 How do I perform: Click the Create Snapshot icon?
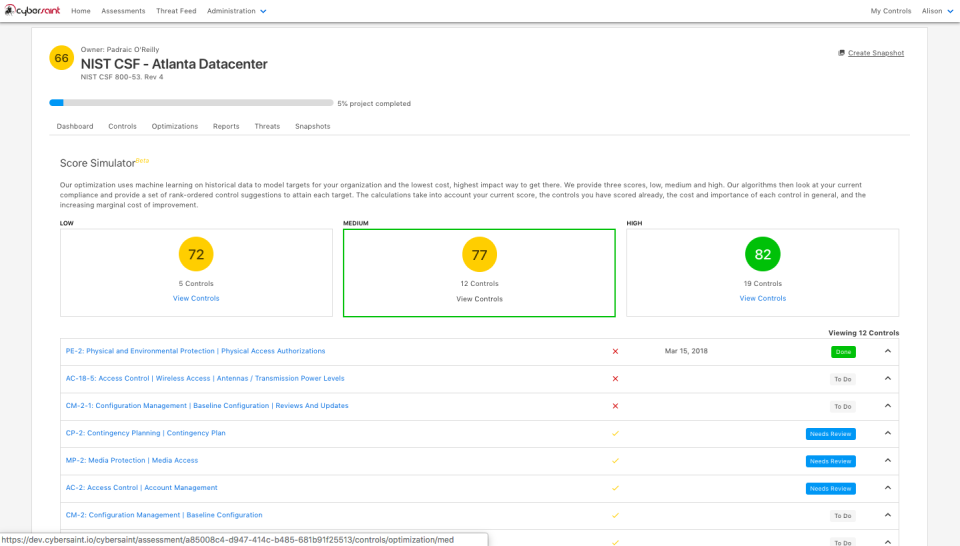click(841, 53)
